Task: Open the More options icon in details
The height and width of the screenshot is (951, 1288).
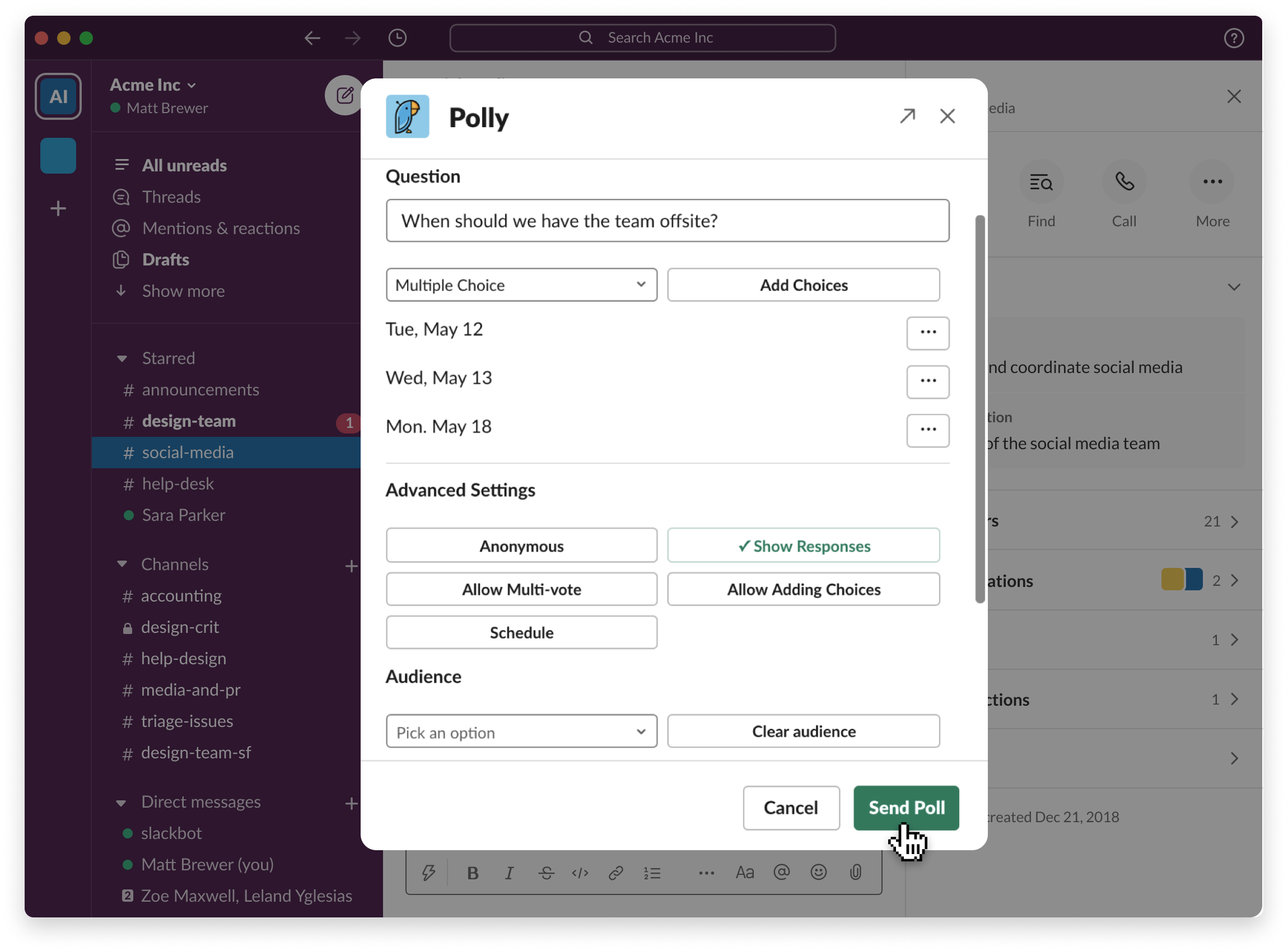Action: (x=1212, y=183)
